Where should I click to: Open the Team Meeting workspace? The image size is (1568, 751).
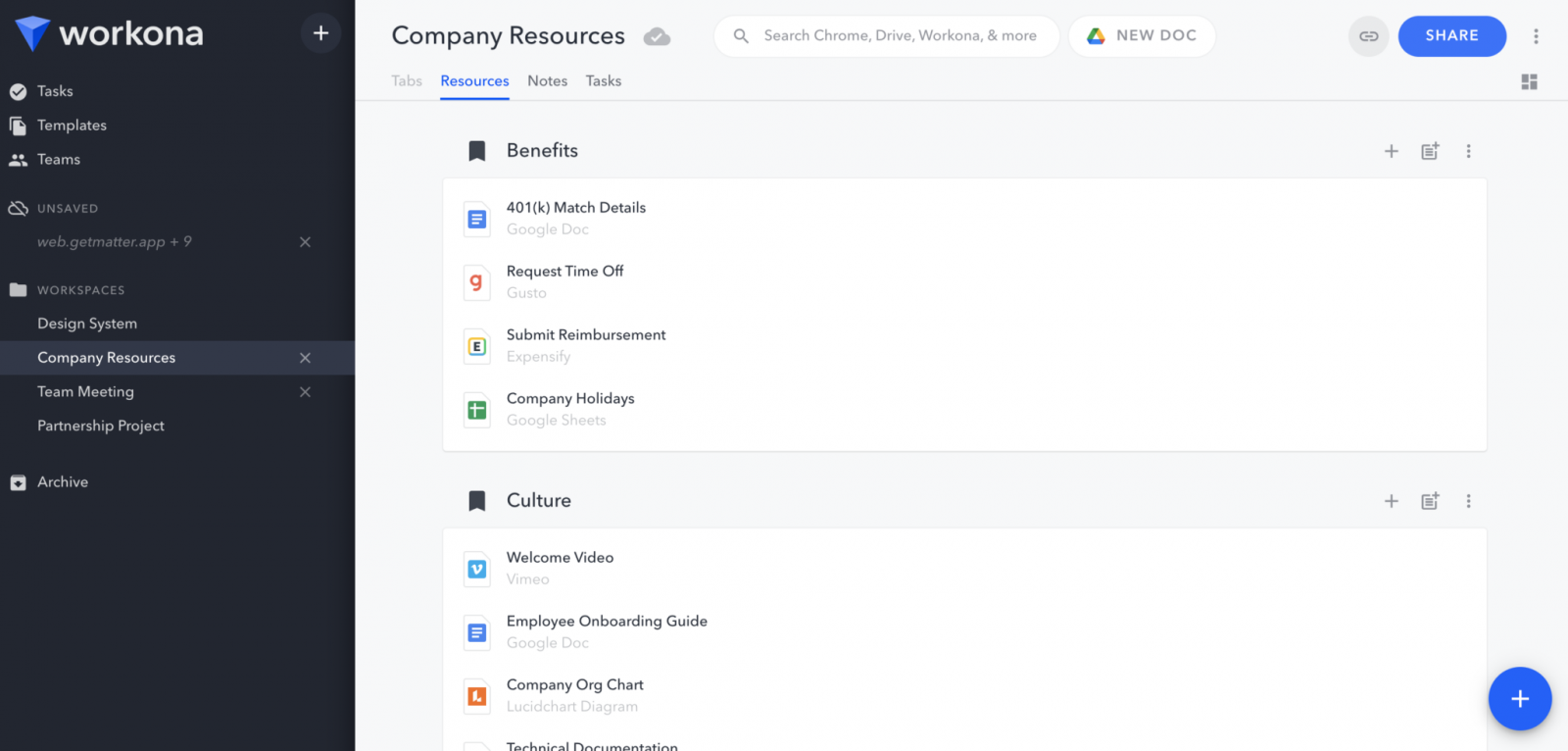86,391
